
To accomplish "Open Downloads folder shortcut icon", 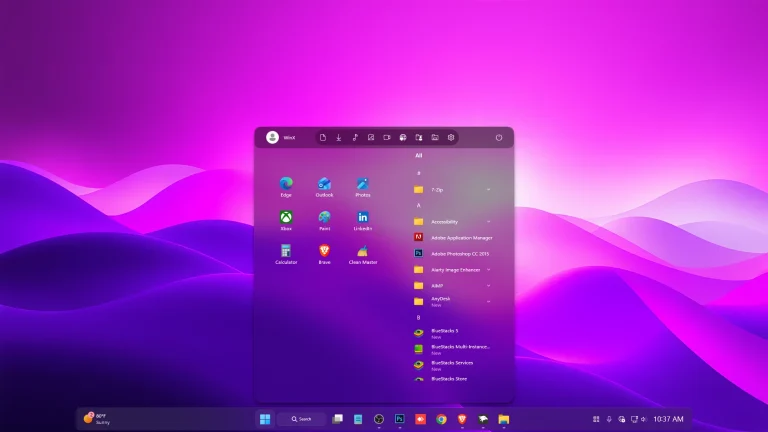I will [x=338, y=138].
